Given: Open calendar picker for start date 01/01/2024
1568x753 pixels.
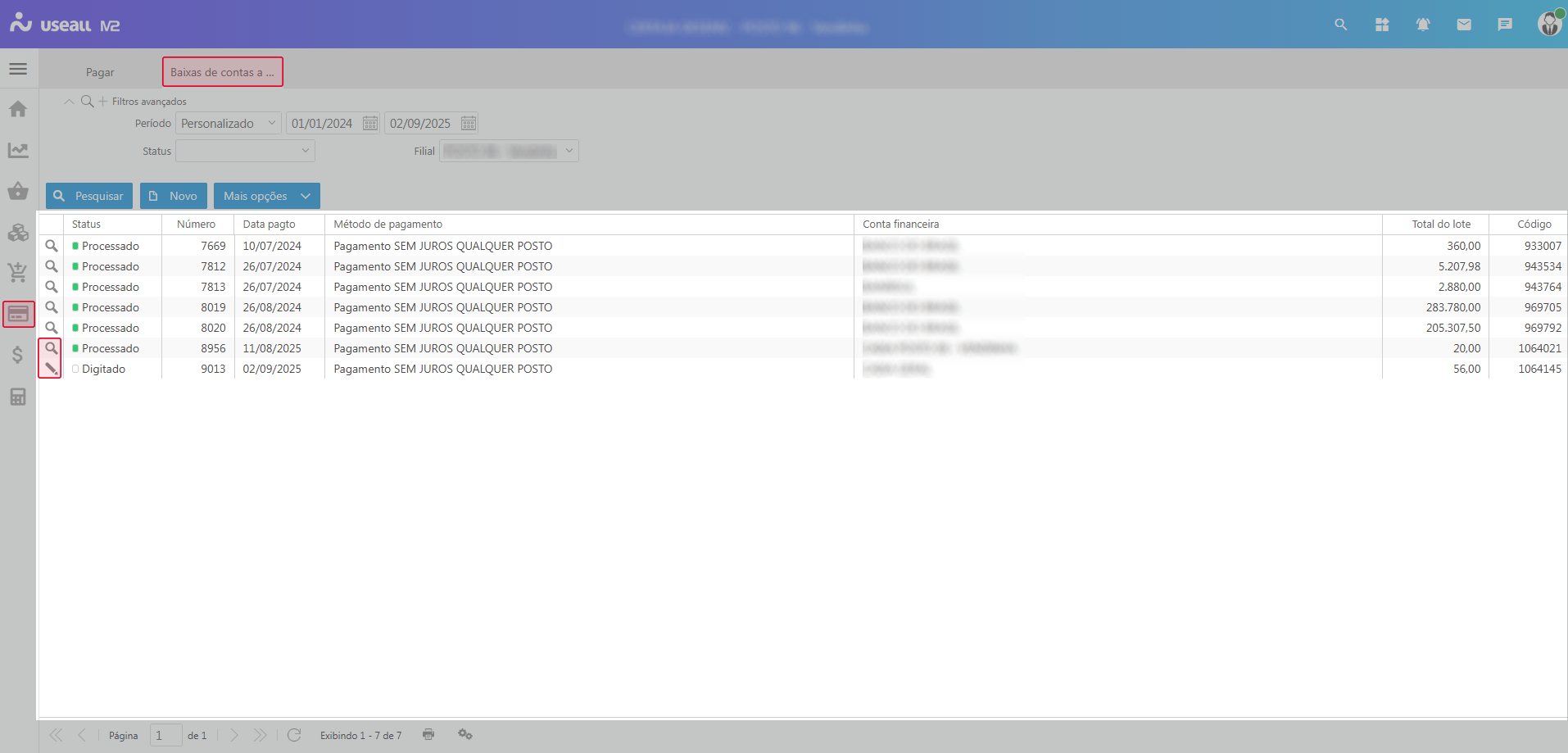Looking at the screenshot, I should (x=370, y=124).
